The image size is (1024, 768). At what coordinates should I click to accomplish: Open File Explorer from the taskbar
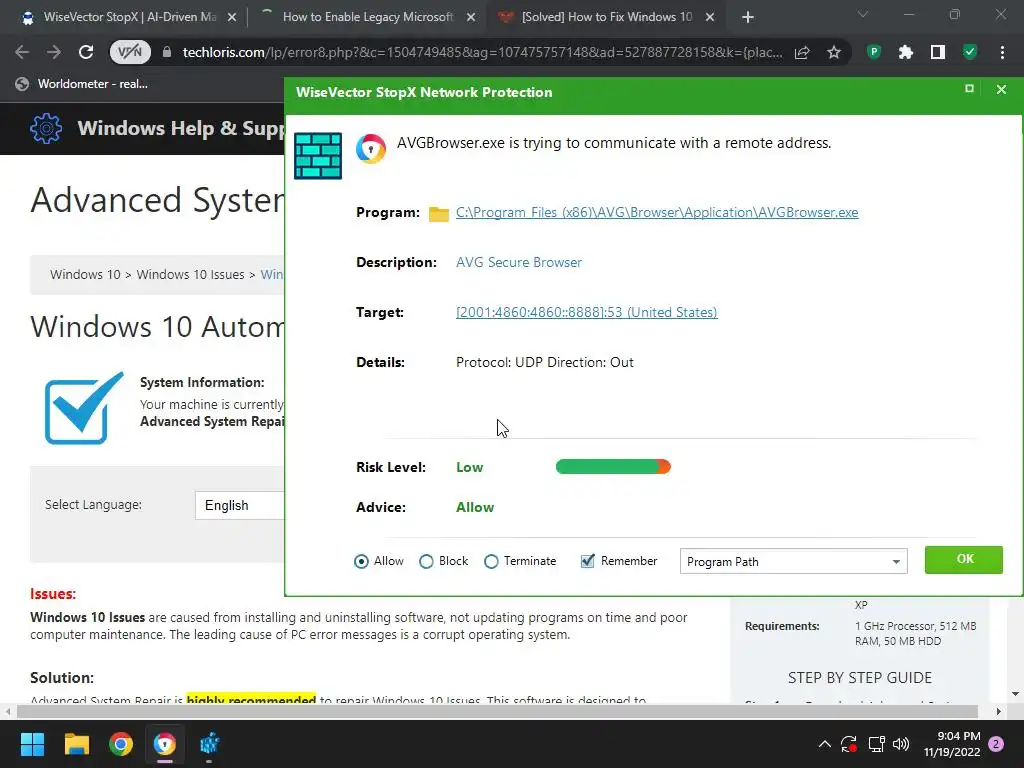tap(76, 744)
